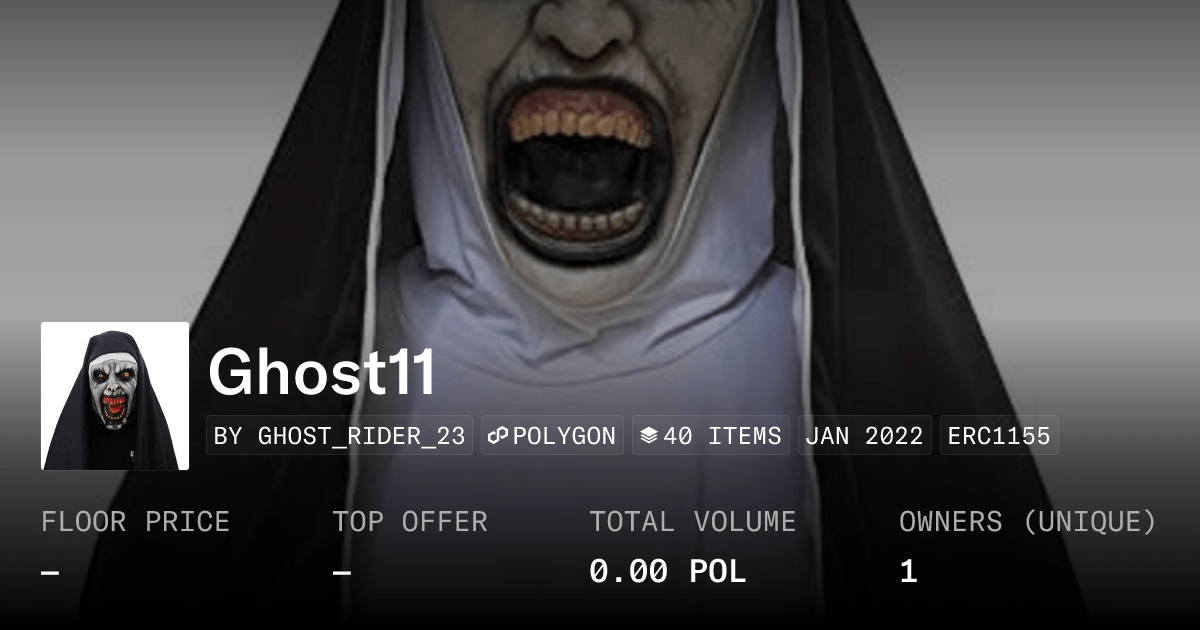Click the floor price dash value

50,573
